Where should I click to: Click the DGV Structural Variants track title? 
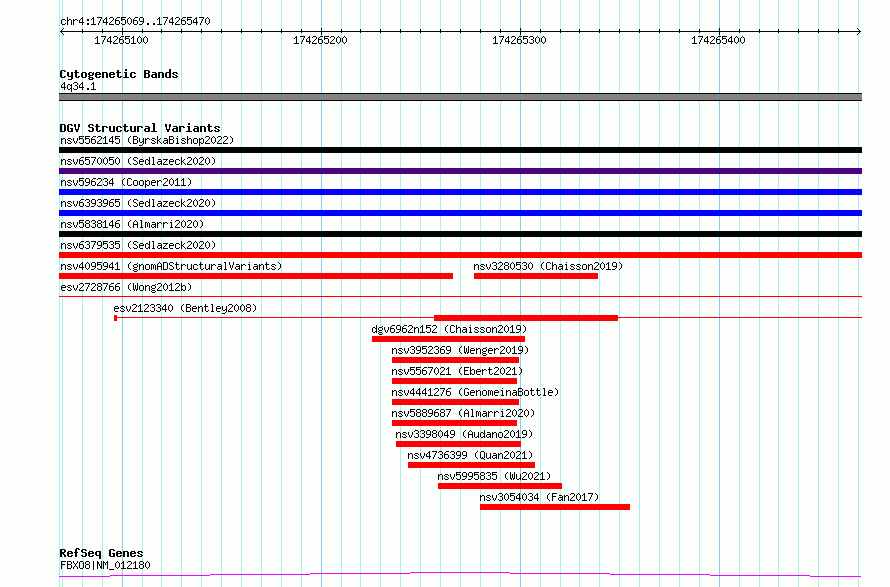[140, 128]
